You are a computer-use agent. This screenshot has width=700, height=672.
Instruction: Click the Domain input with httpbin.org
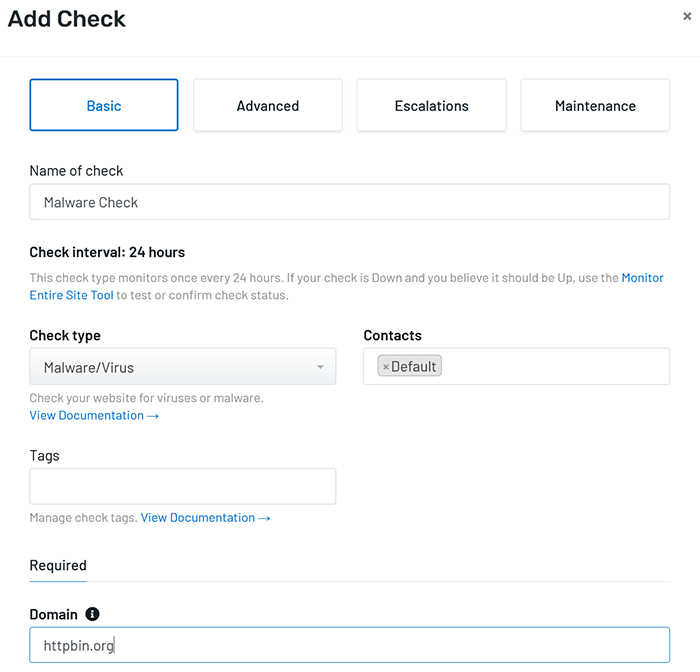tap(350, 646)
